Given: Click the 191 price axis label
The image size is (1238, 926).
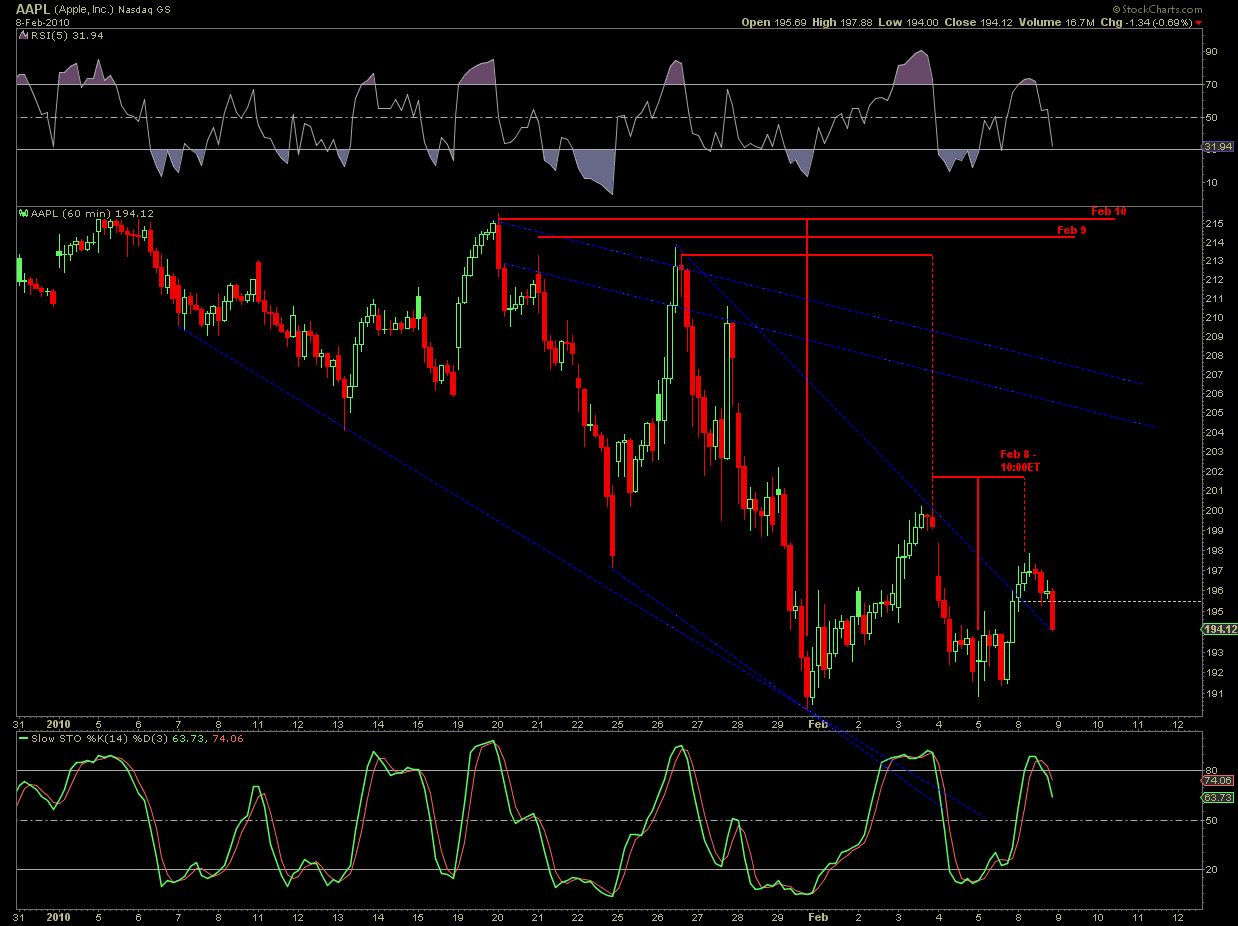Looking at the screenshot, I should (1212, 694).
